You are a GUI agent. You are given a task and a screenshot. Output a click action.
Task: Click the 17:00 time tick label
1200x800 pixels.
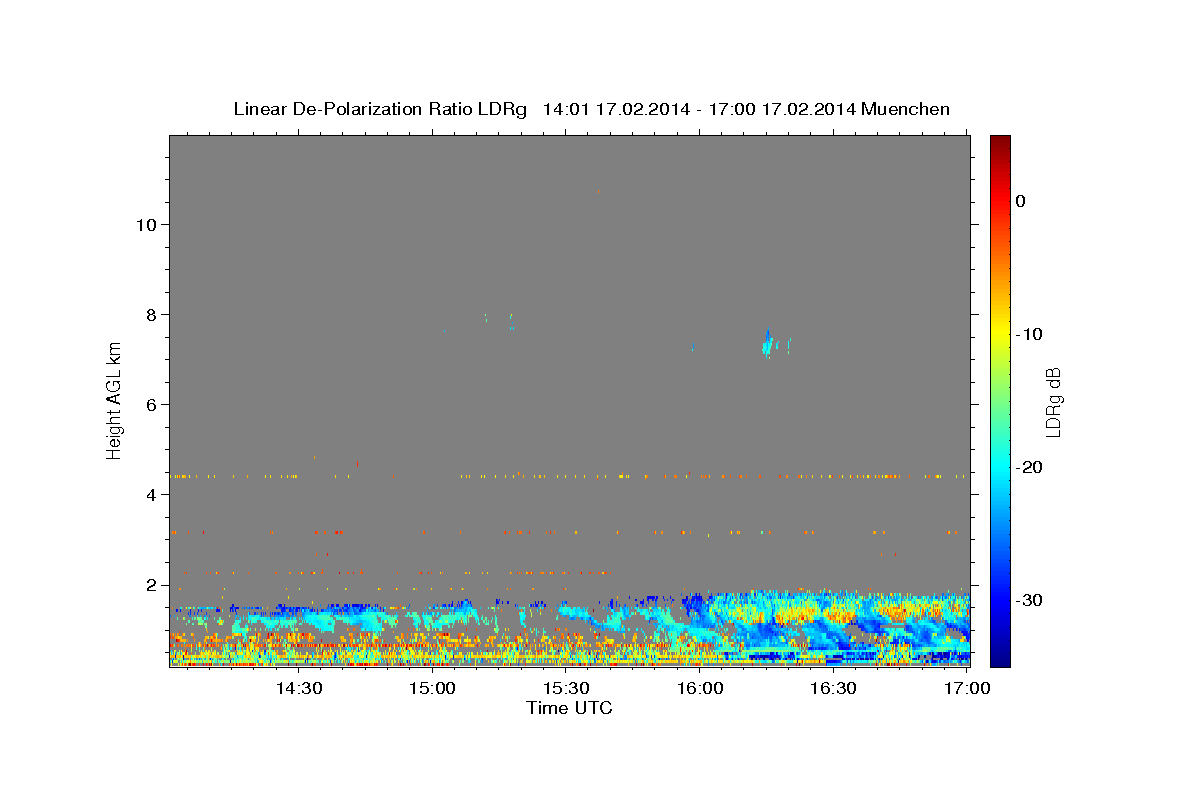(x=967, y=688)
